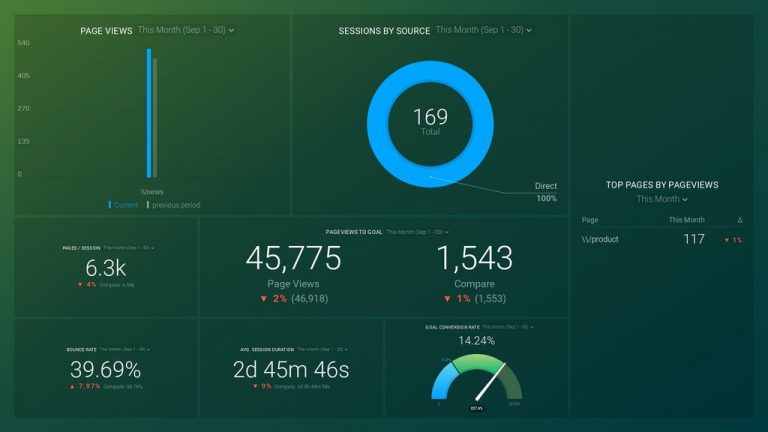Toggle the Current legend entry

click(123, 205)
